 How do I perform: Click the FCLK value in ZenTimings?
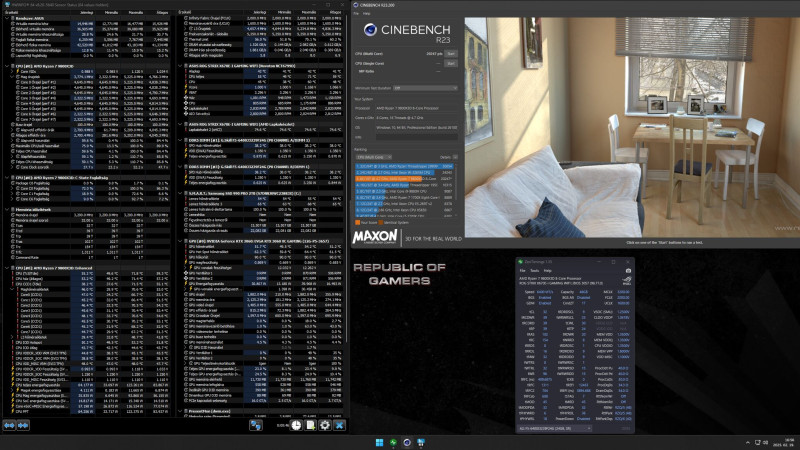pos(623,297)
